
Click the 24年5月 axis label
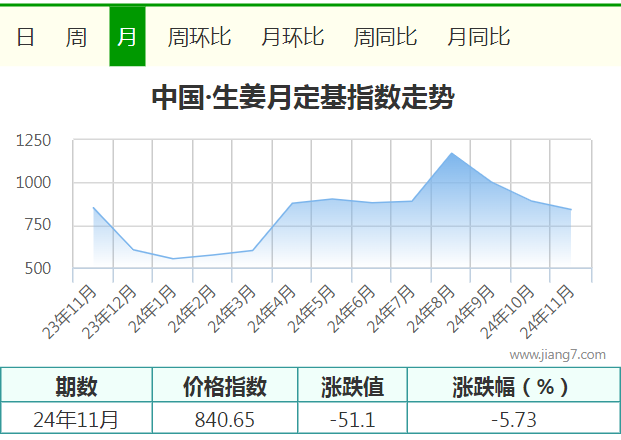click(312, 309)
